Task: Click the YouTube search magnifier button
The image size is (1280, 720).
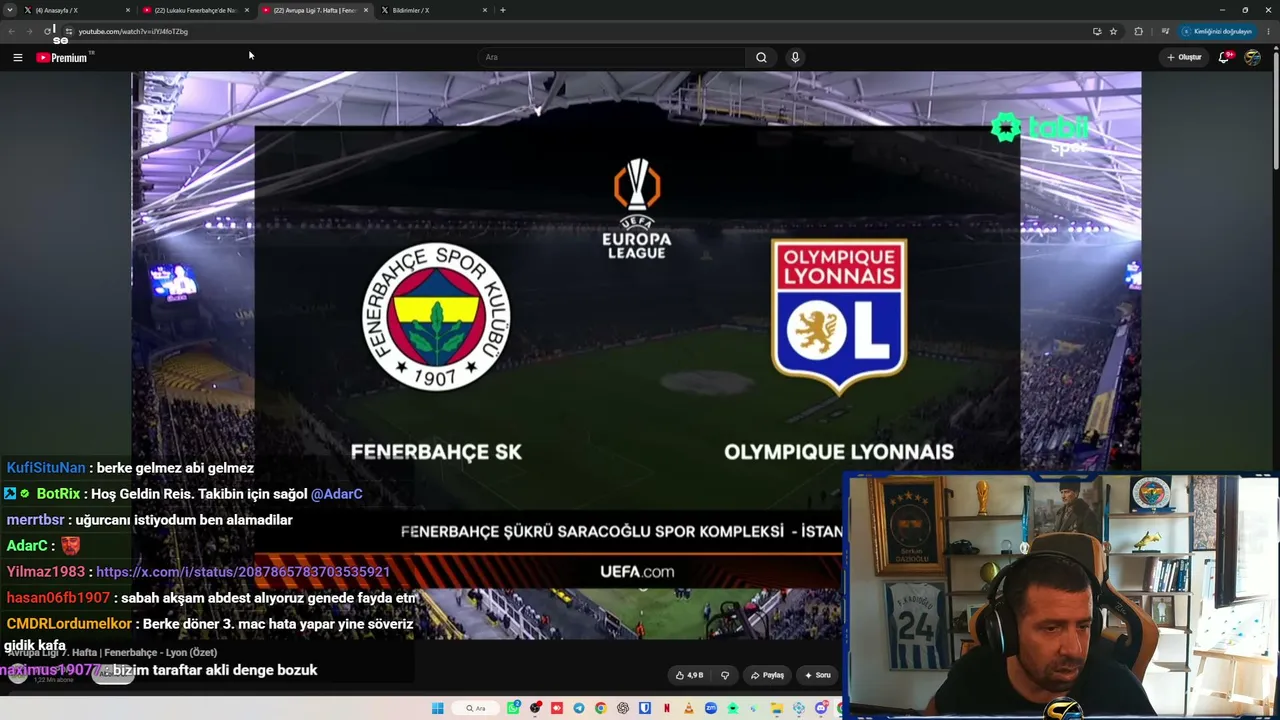Action: point(761,57)
